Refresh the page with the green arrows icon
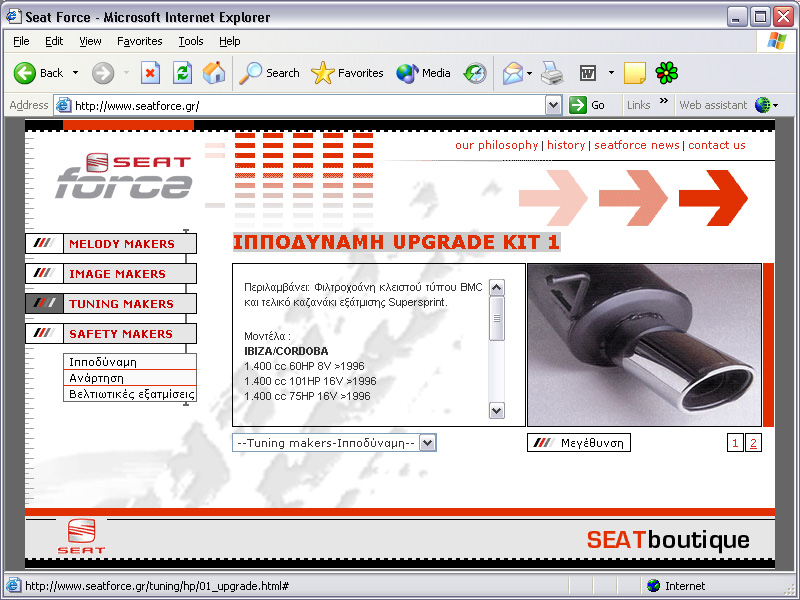This screenshot has height=600, width=800. click(x=182, y=73)
